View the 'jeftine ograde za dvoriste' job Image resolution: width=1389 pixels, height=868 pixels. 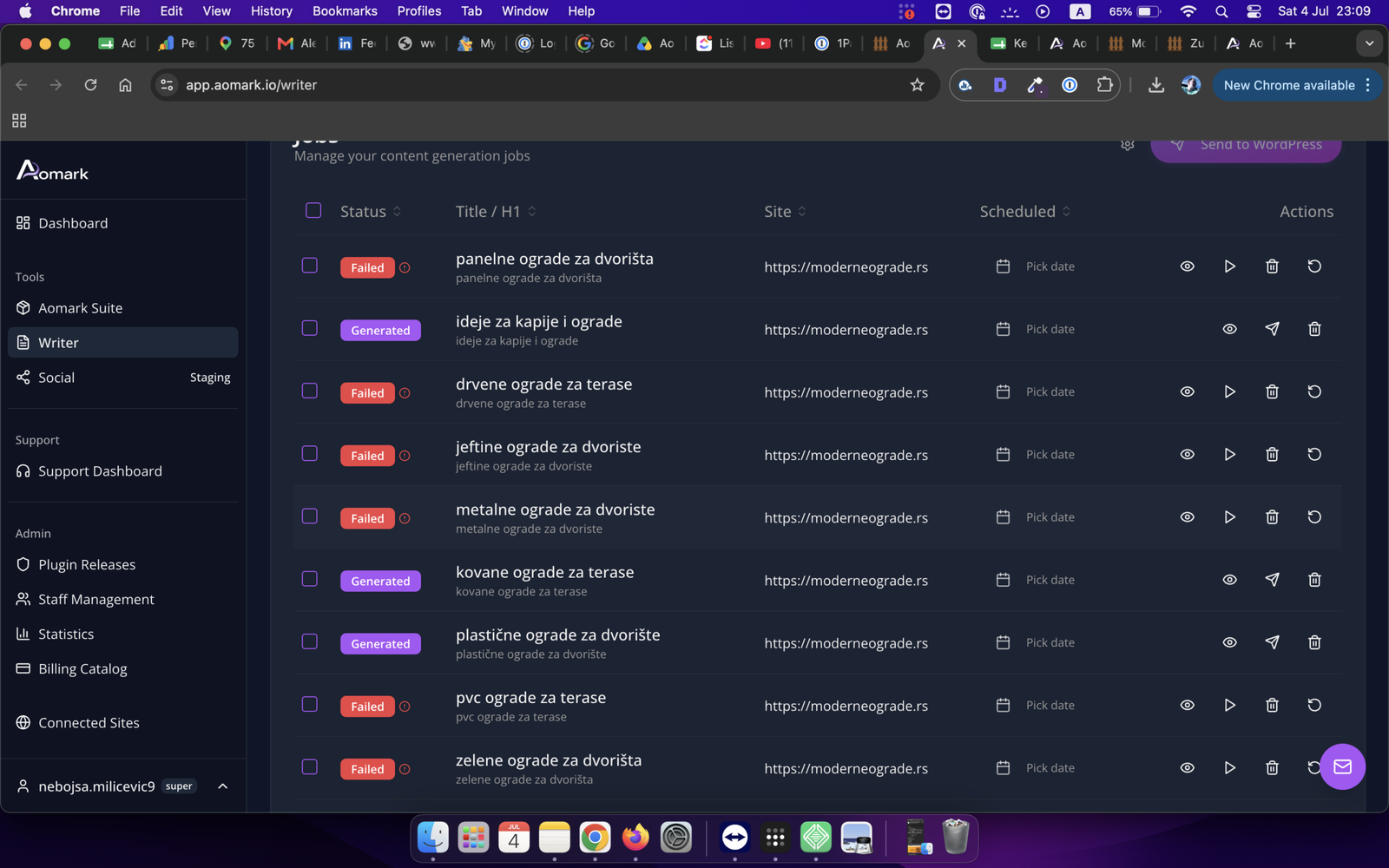click(1187, 454)
